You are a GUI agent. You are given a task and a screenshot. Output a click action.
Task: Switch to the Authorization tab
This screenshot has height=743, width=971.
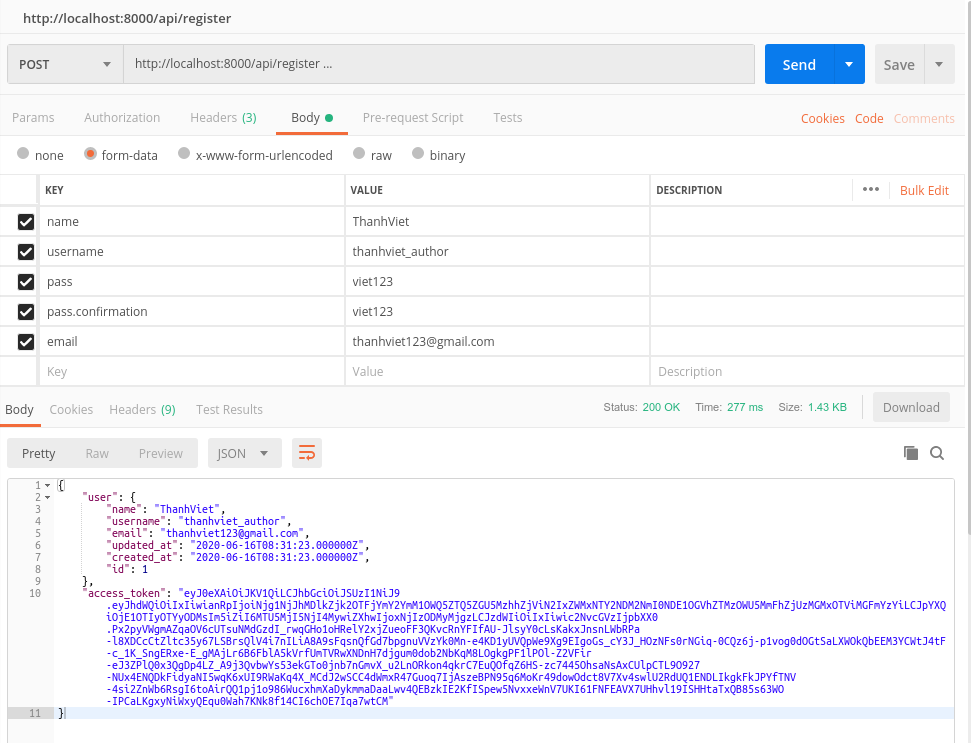click(x=122, y=118)
